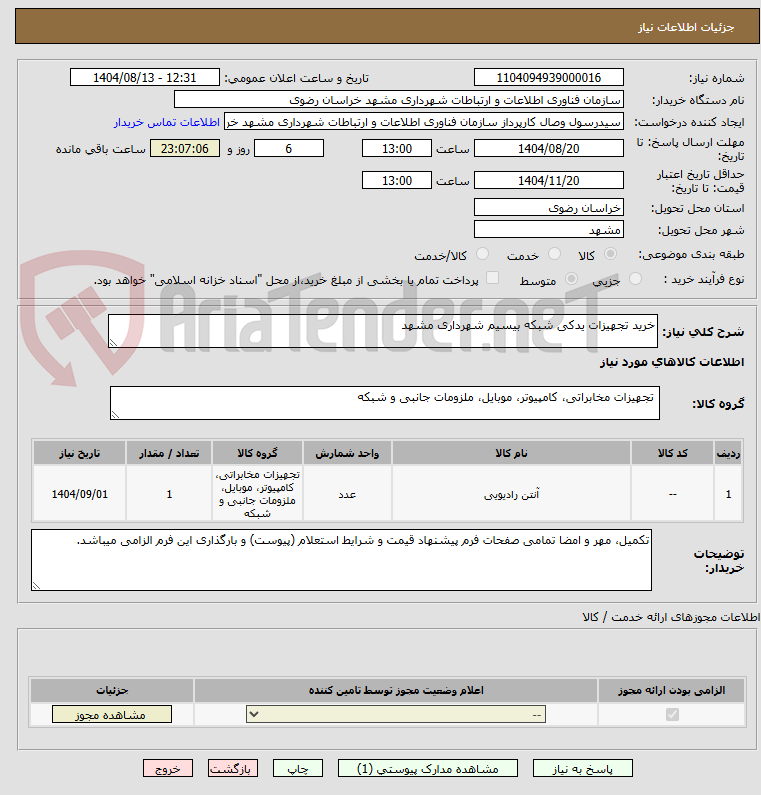Viewport: 761px width, 795px height.
Task: Click the جزئیات permits column header
Action: [x=112, y=691]
